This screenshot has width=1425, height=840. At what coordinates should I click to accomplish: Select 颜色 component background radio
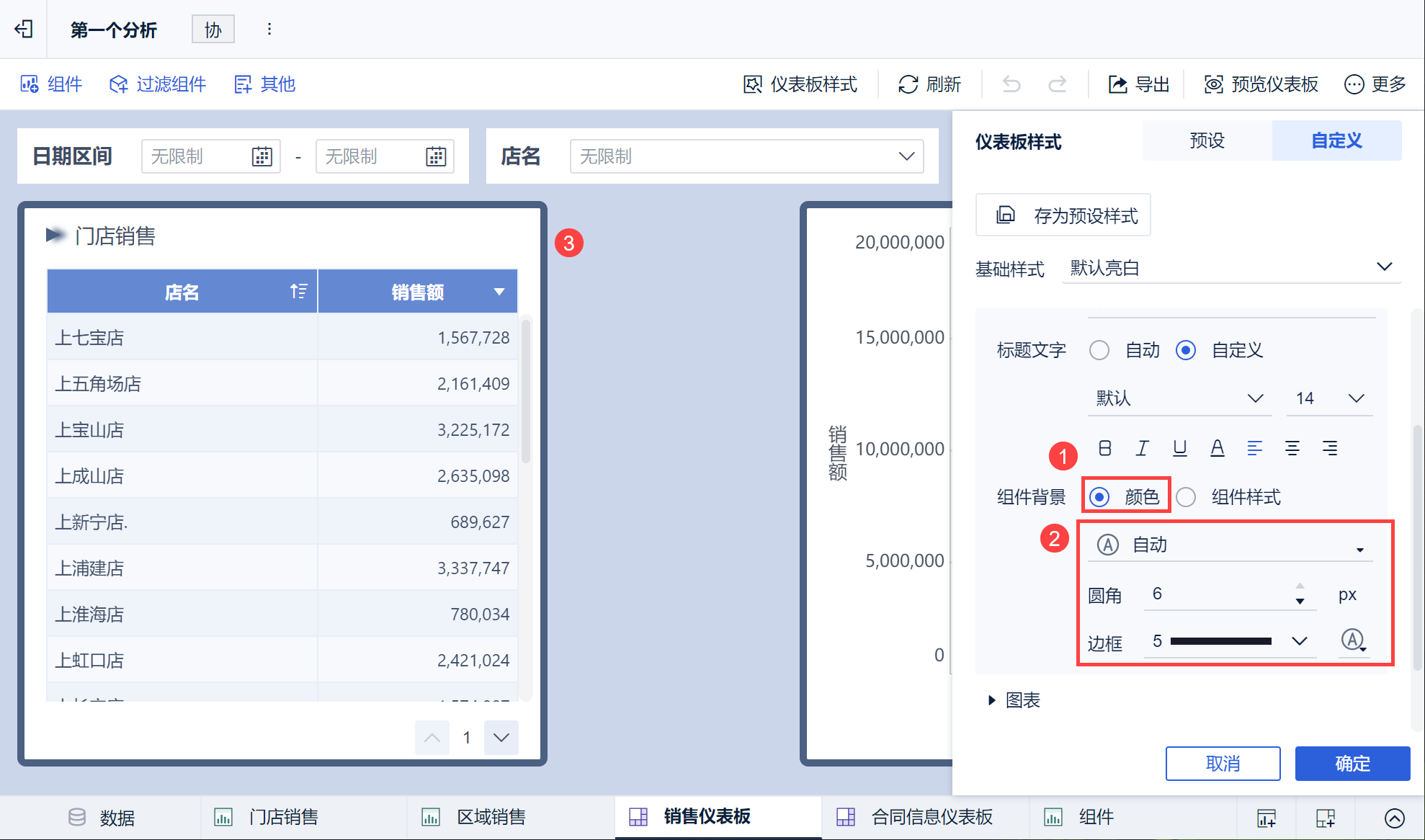[1099, 497]
